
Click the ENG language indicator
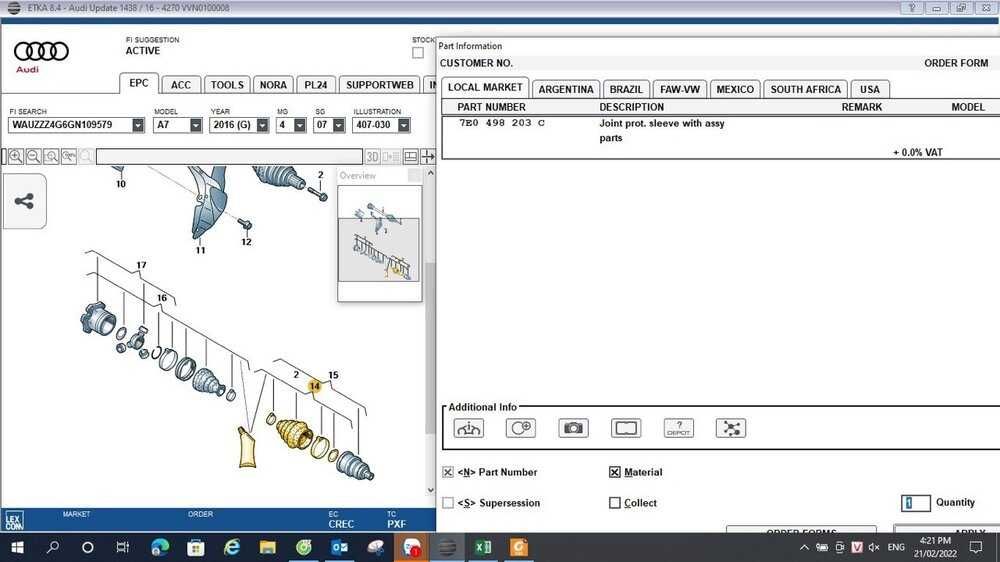895,547
